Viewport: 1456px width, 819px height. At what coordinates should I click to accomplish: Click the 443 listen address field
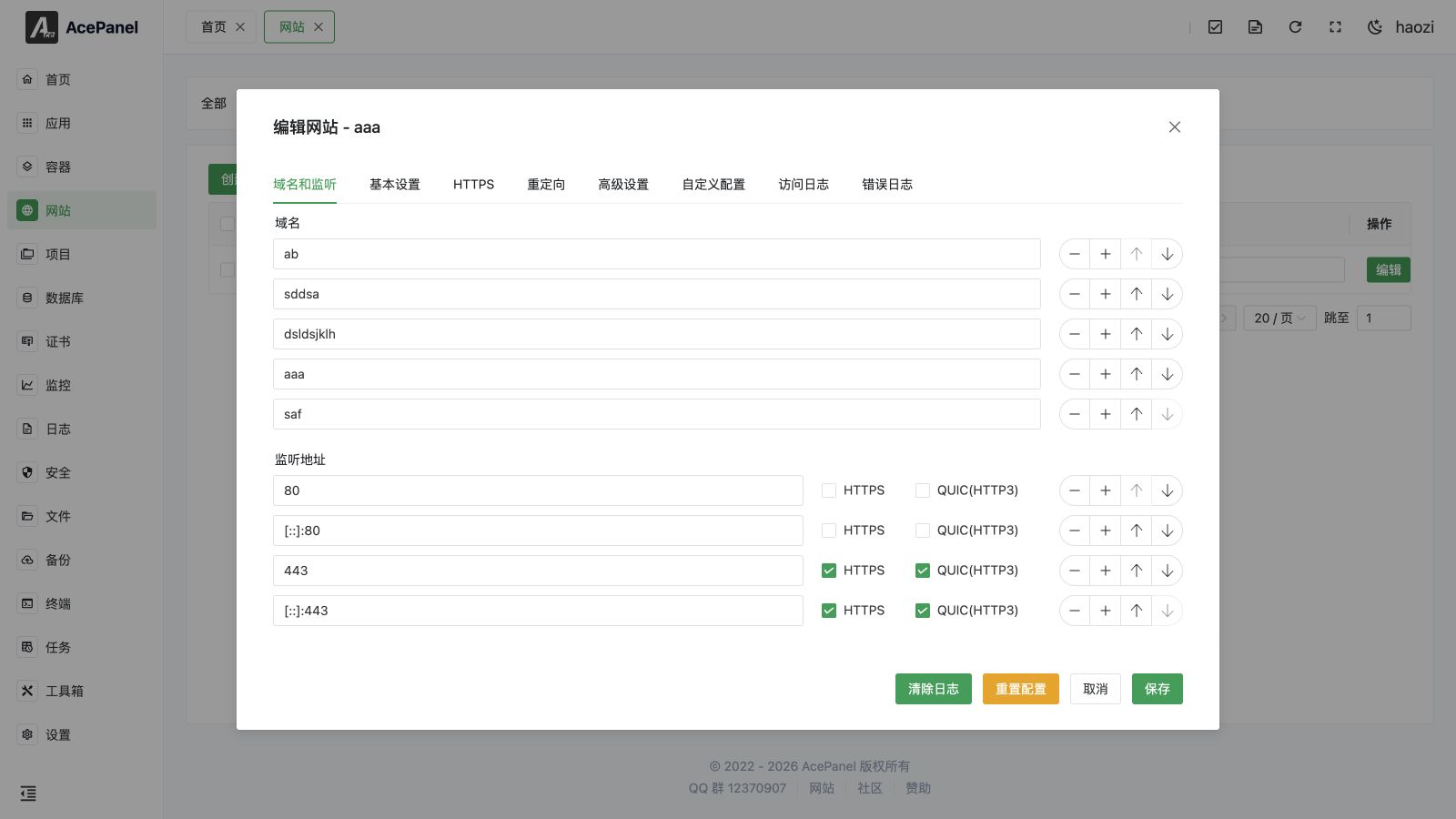[x=538, y=571]
